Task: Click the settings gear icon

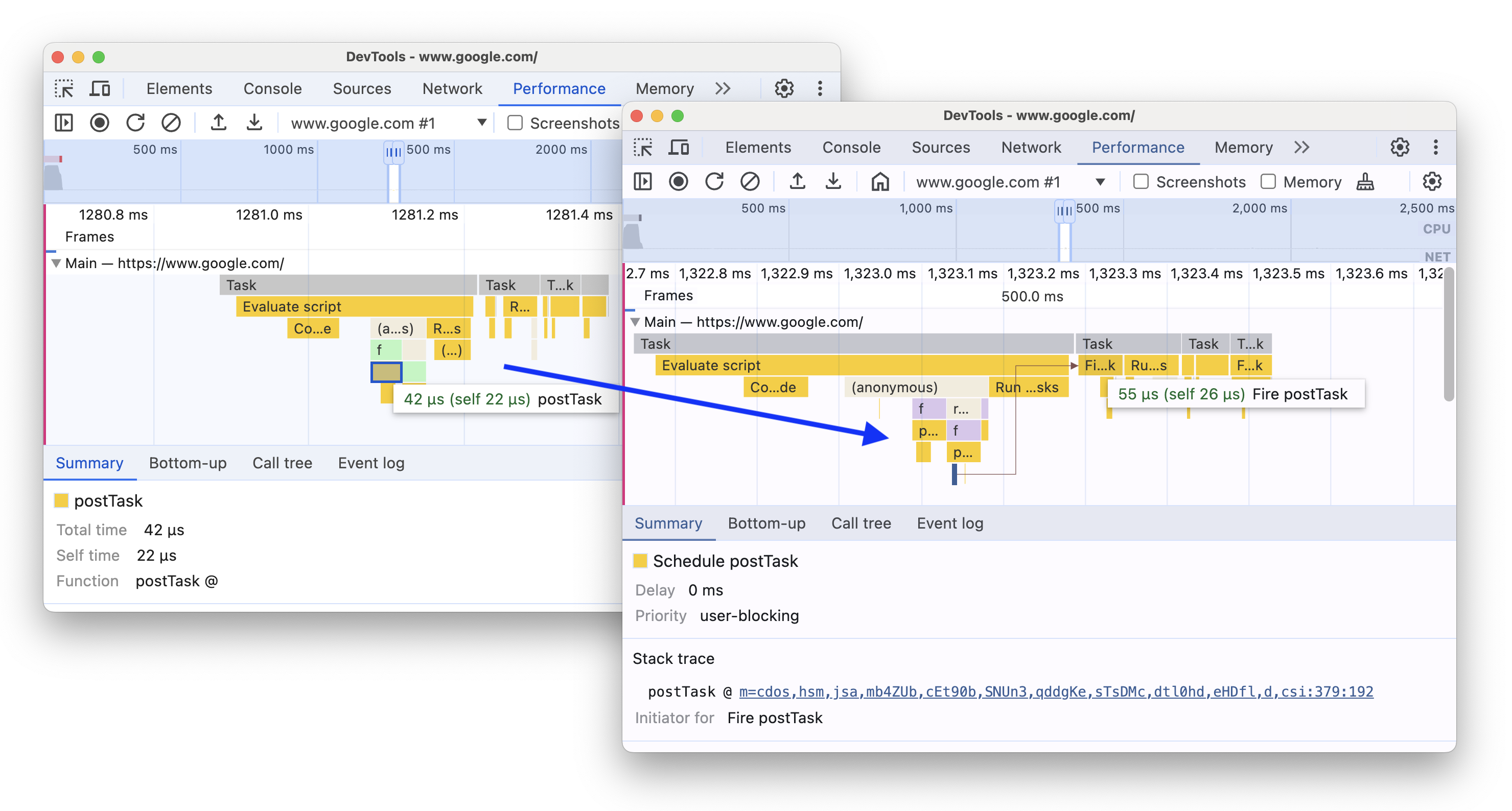Action: [x=1401, y=148]
